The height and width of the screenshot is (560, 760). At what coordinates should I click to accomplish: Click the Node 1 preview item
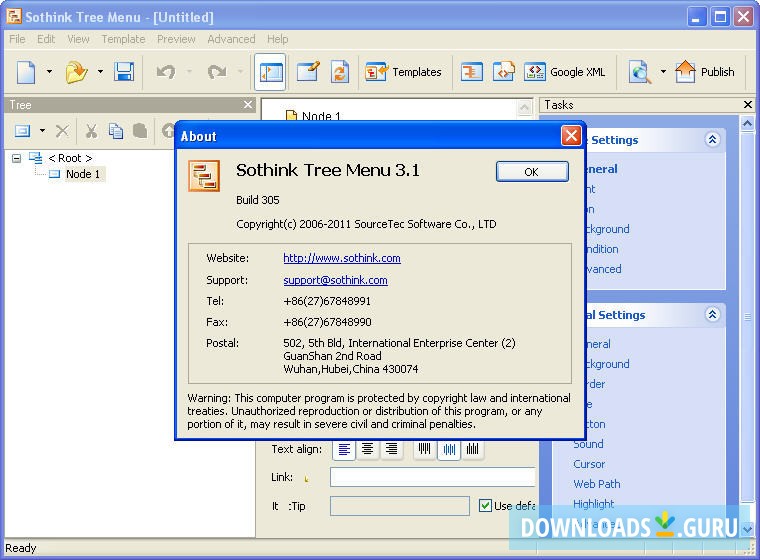point(314,115)
